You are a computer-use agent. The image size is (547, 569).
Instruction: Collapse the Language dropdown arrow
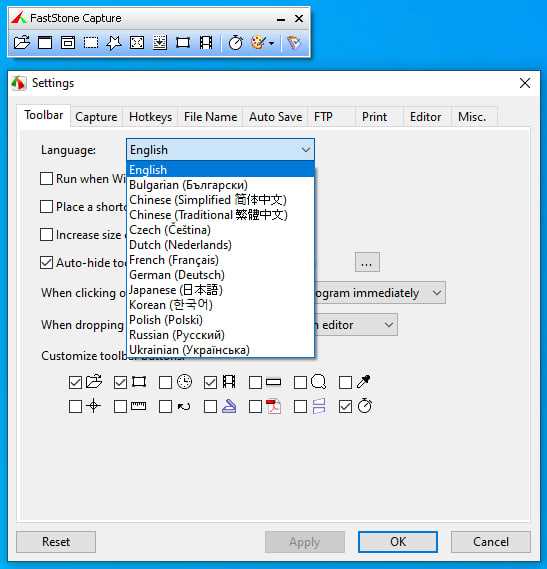(306, 150)
